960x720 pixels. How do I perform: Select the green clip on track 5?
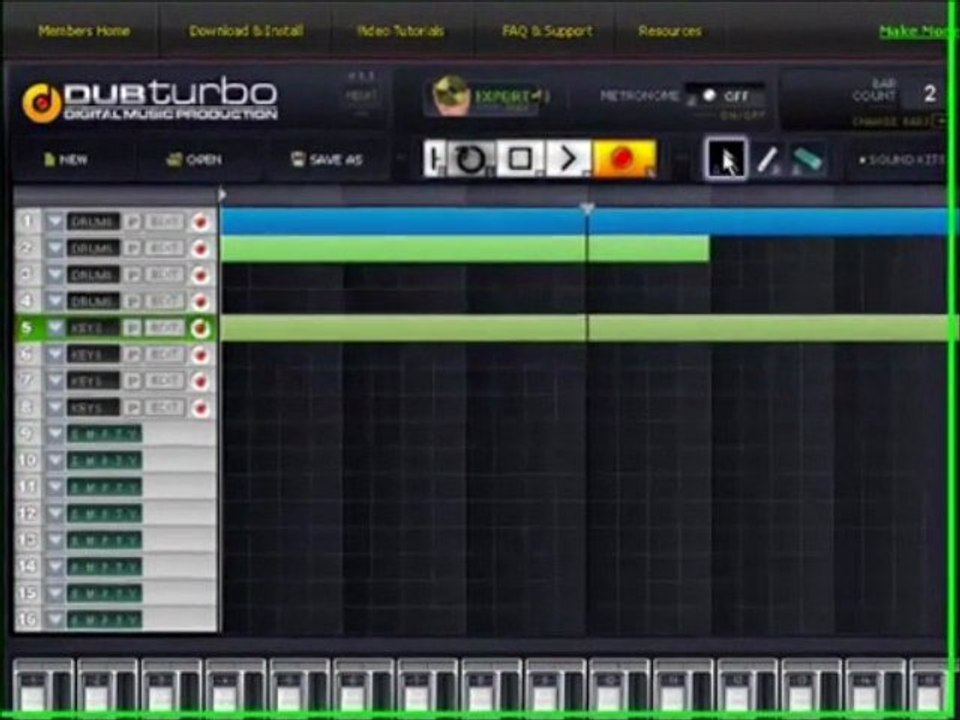(x=585, y=328)
